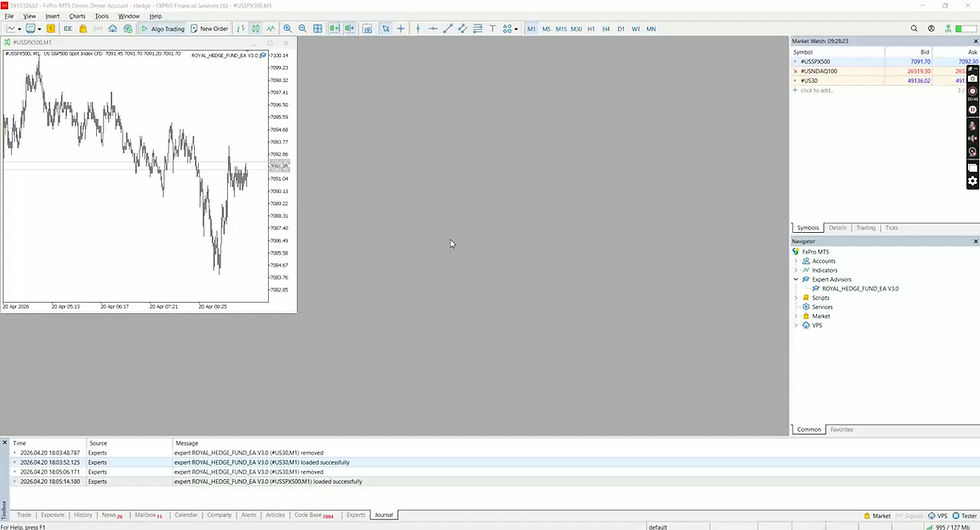Open the VPS cloud toolbar icon
980x530 pixels.
point(112,29)
